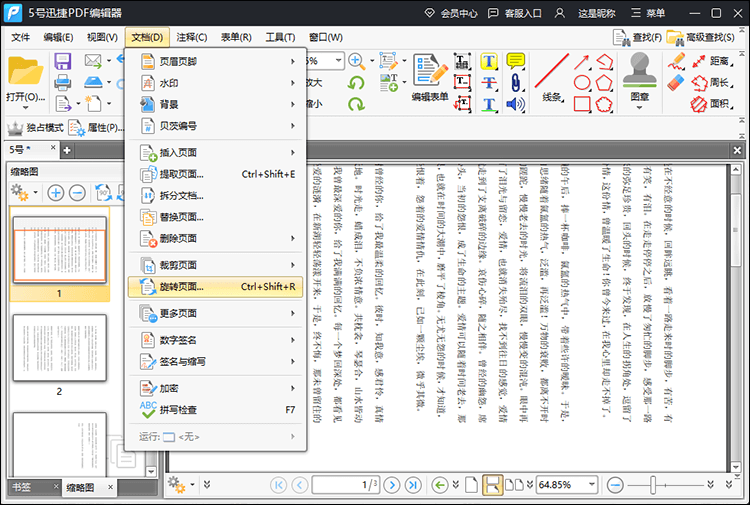Toggle the highlighted fit-page view button
The height and width of the screenshot is (505, 750).
click(x=492, y=485)
